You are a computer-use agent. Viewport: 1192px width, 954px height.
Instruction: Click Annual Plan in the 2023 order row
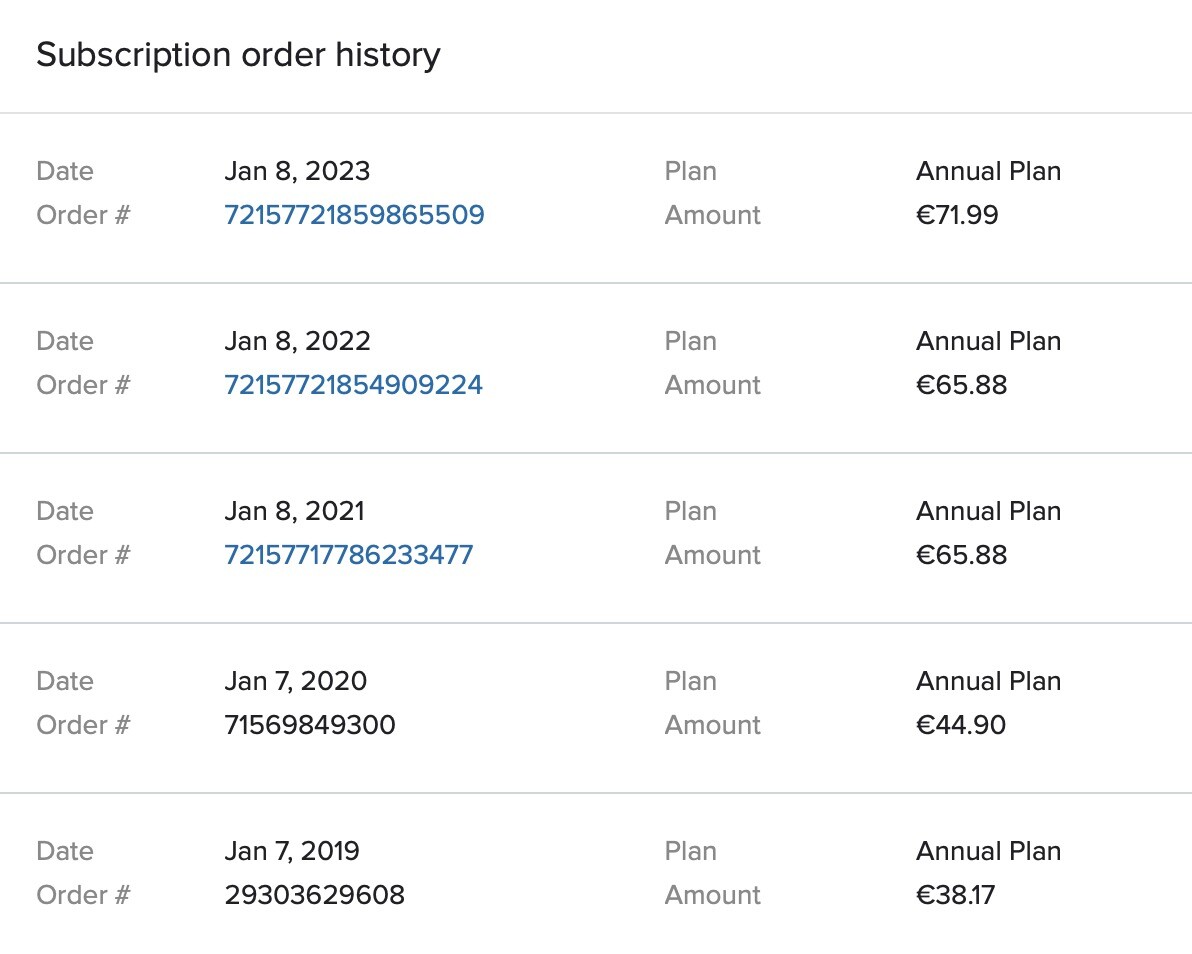click(x=988, y=171)
